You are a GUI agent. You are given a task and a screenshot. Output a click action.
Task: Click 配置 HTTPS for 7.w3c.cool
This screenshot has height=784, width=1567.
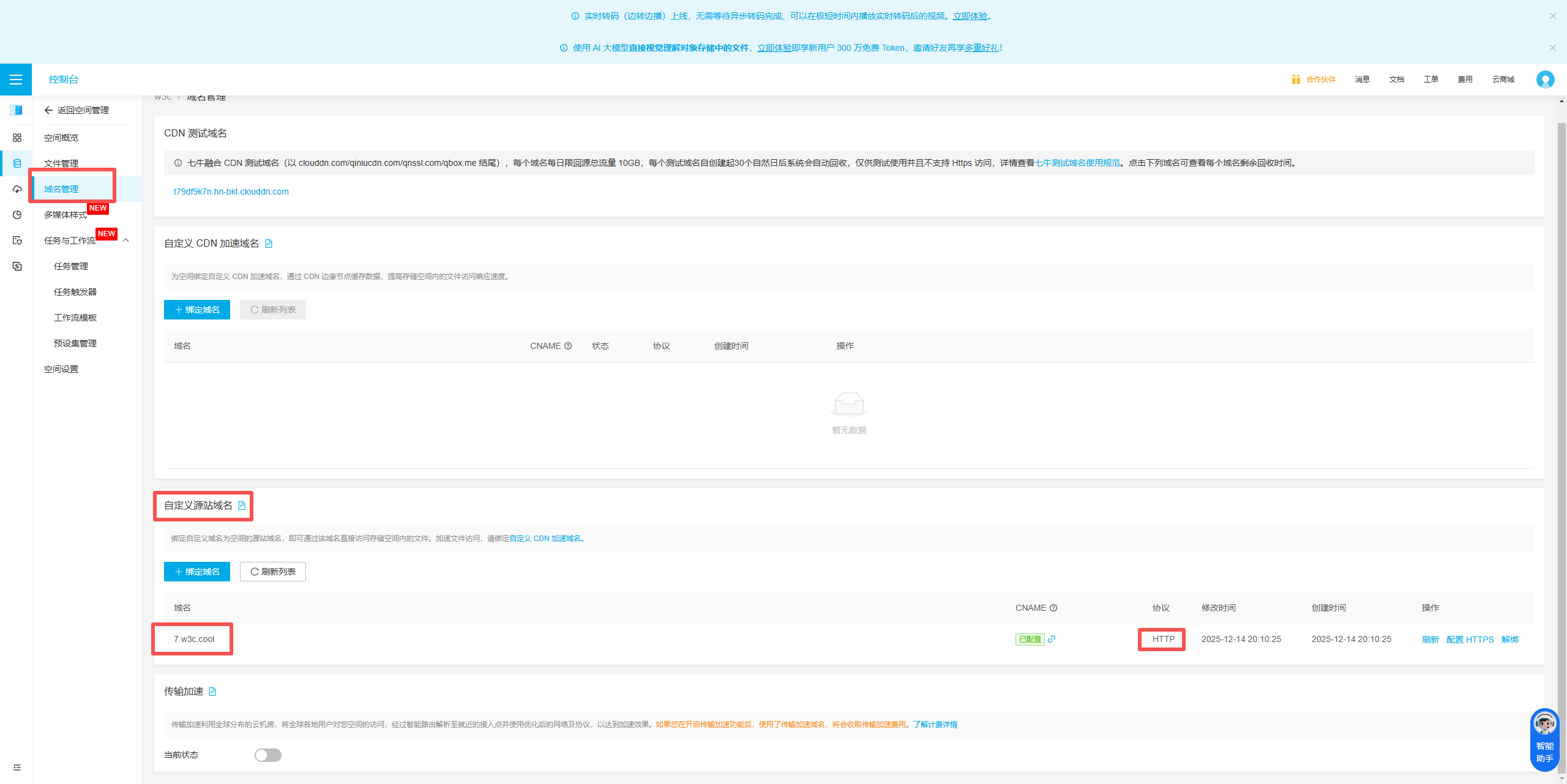(1470, 640)
